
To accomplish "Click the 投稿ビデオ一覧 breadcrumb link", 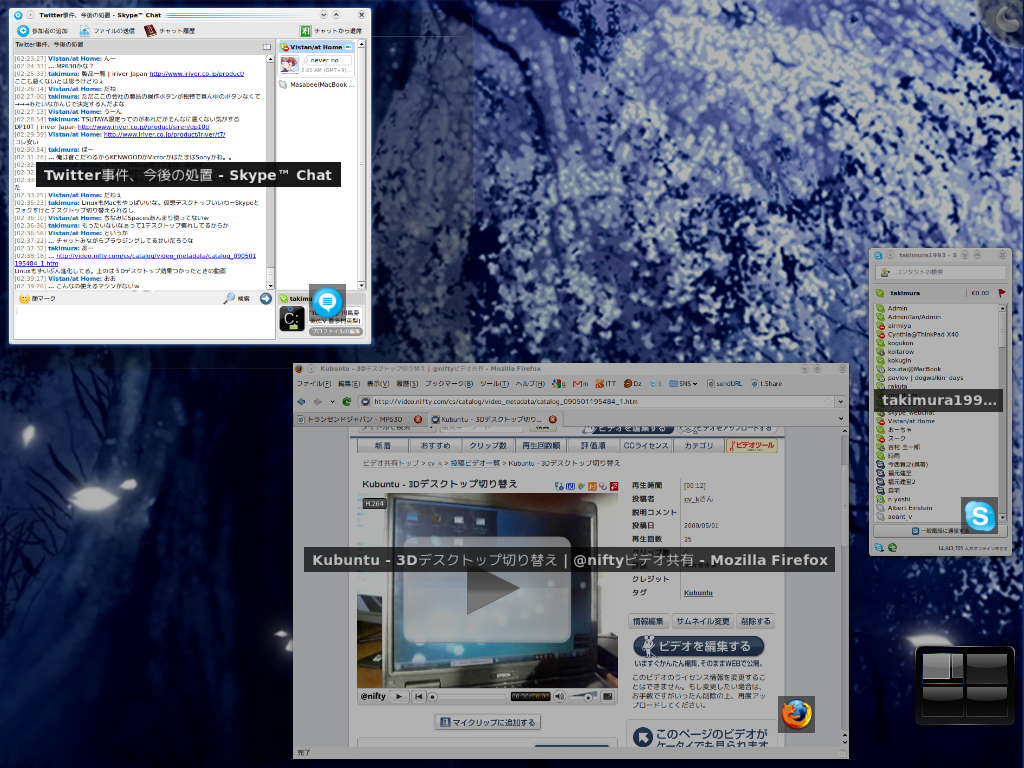I will 475,463.
